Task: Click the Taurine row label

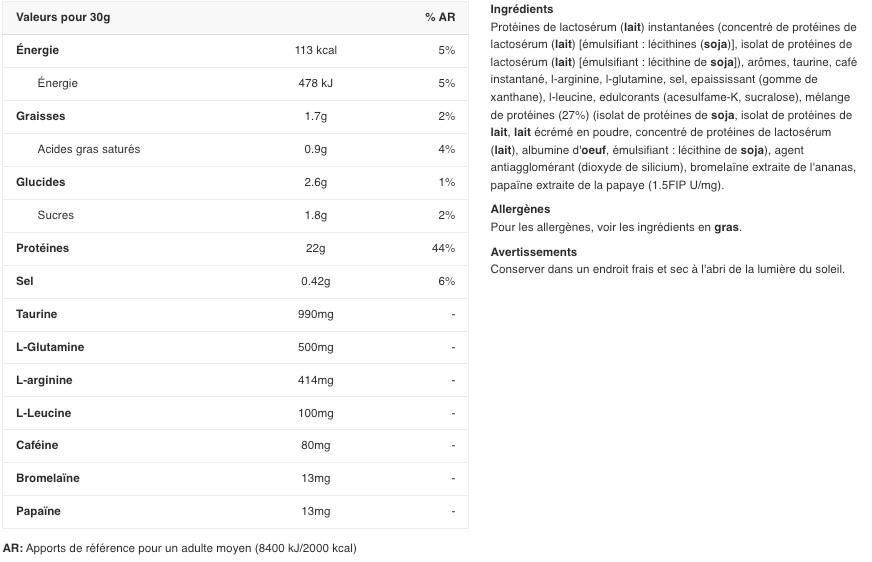Action: coord(37,314)
